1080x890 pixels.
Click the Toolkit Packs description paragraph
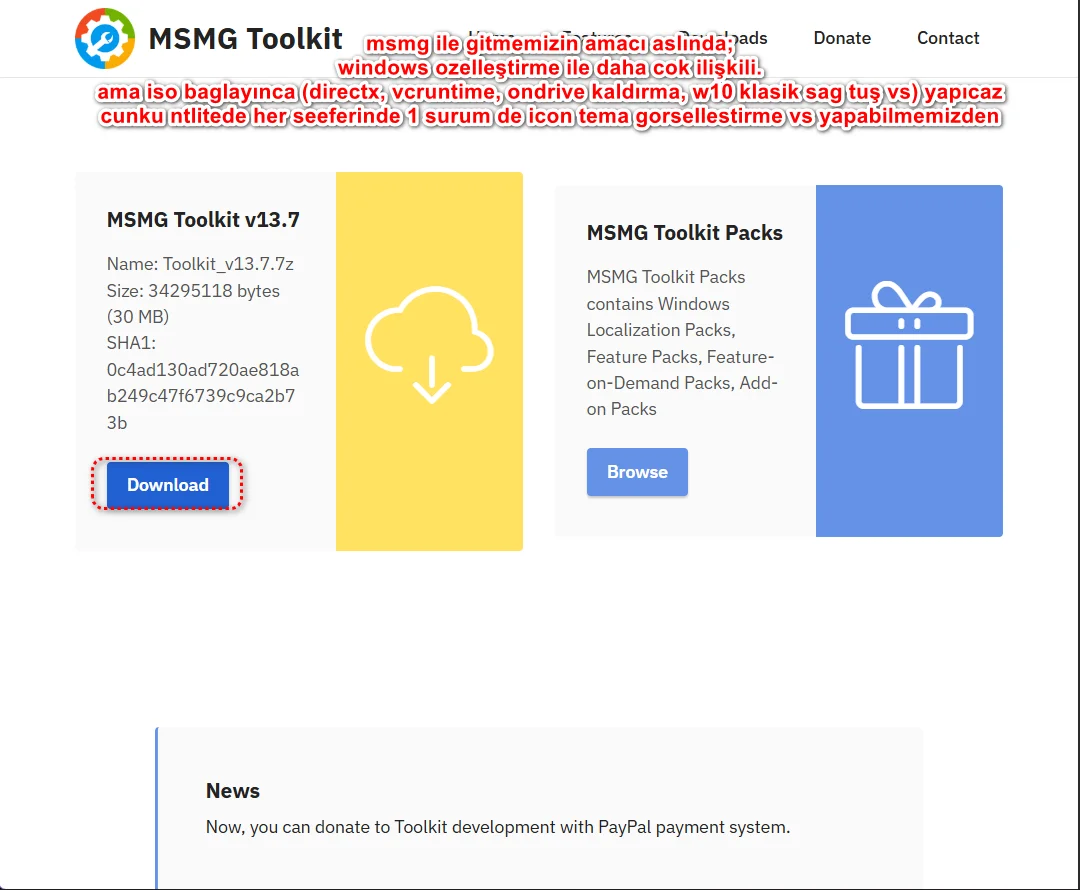click(682, 343)
